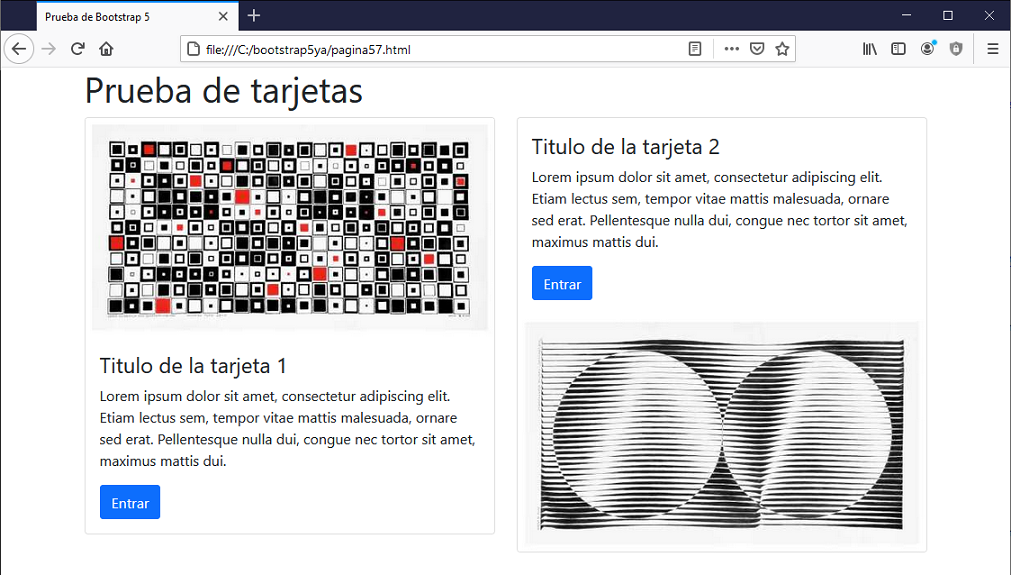Screen dimensions: 1011x575
Task: Go back to the previous page
Action: (19, 49)
